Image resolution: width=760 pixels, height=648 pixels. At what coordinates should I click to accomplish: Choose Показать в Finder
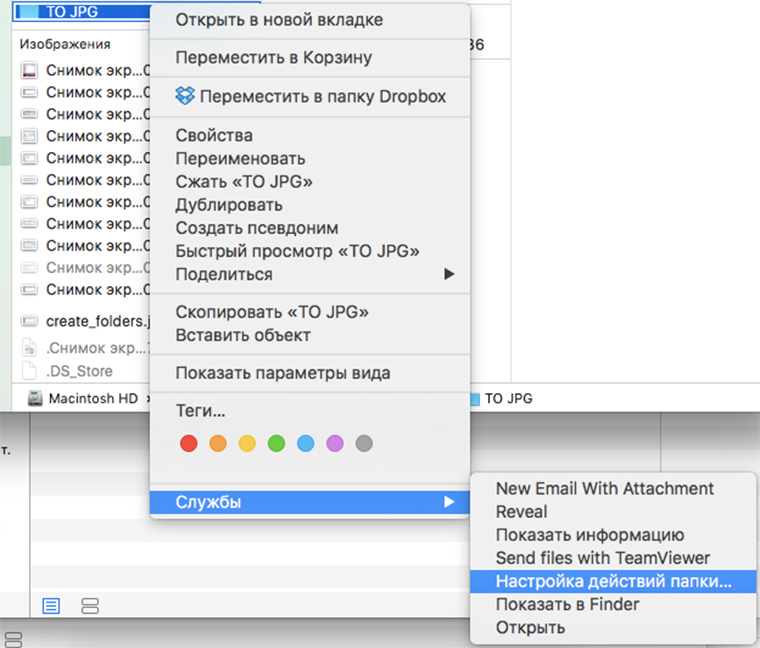click(613, 605)
